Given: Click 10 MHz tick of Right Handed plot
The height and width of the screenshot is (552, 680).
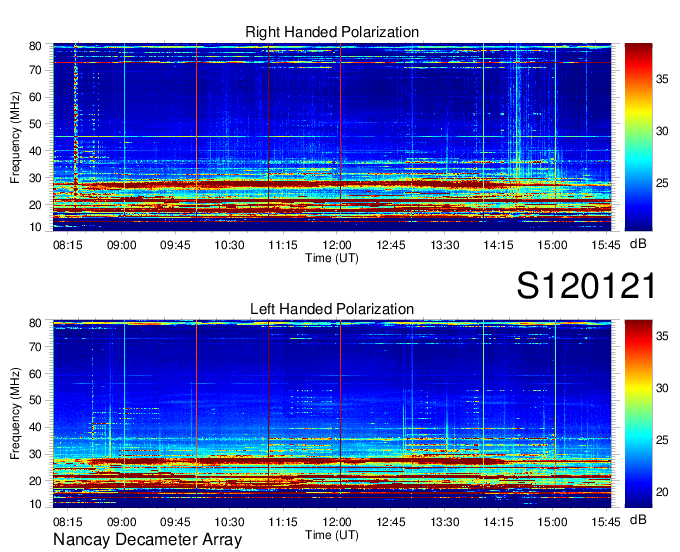Looking at the screenshot, I should (35, 227).
